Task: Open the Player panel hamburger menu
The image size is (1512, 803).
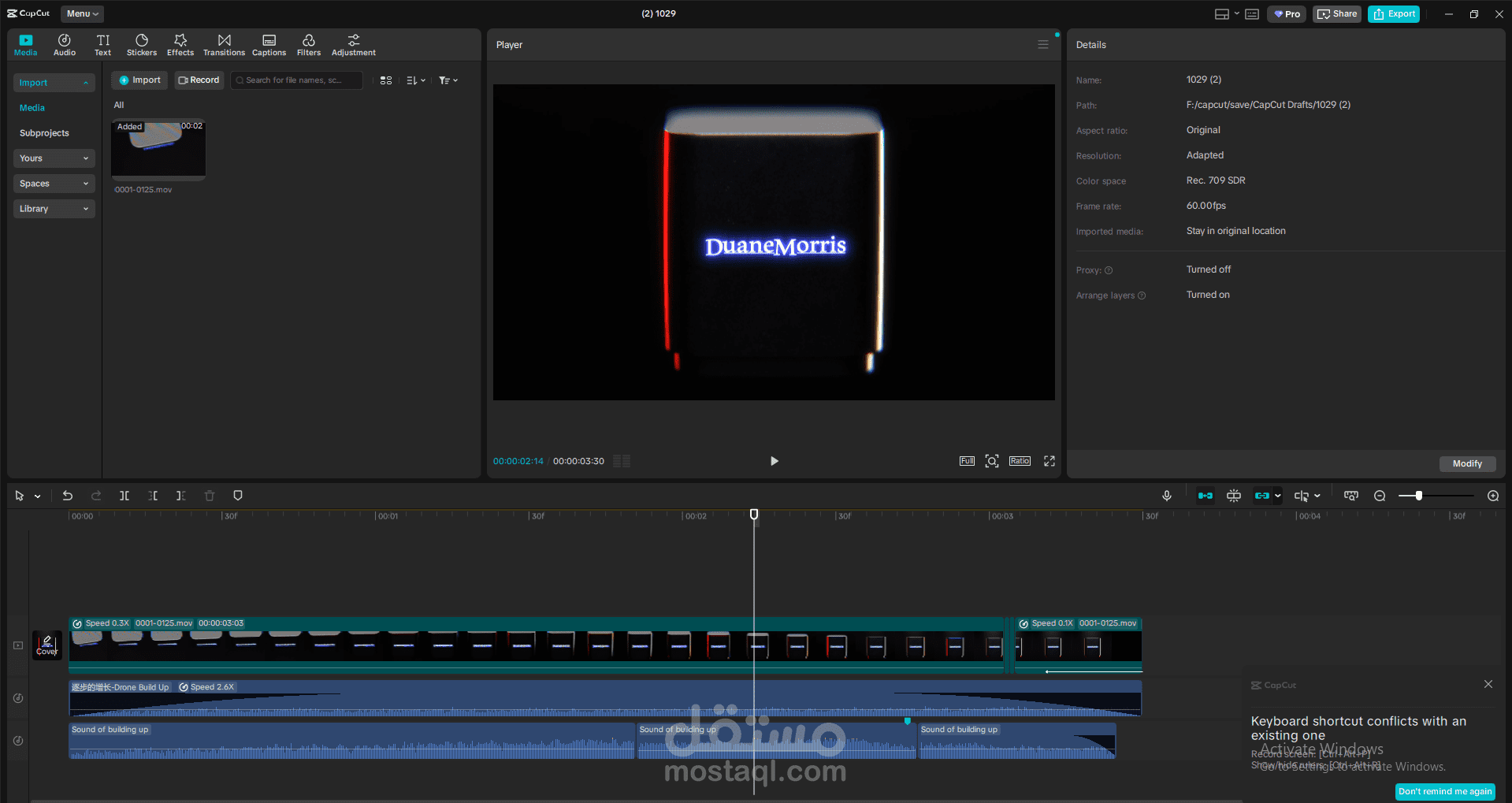Action: click(1043, 45)
